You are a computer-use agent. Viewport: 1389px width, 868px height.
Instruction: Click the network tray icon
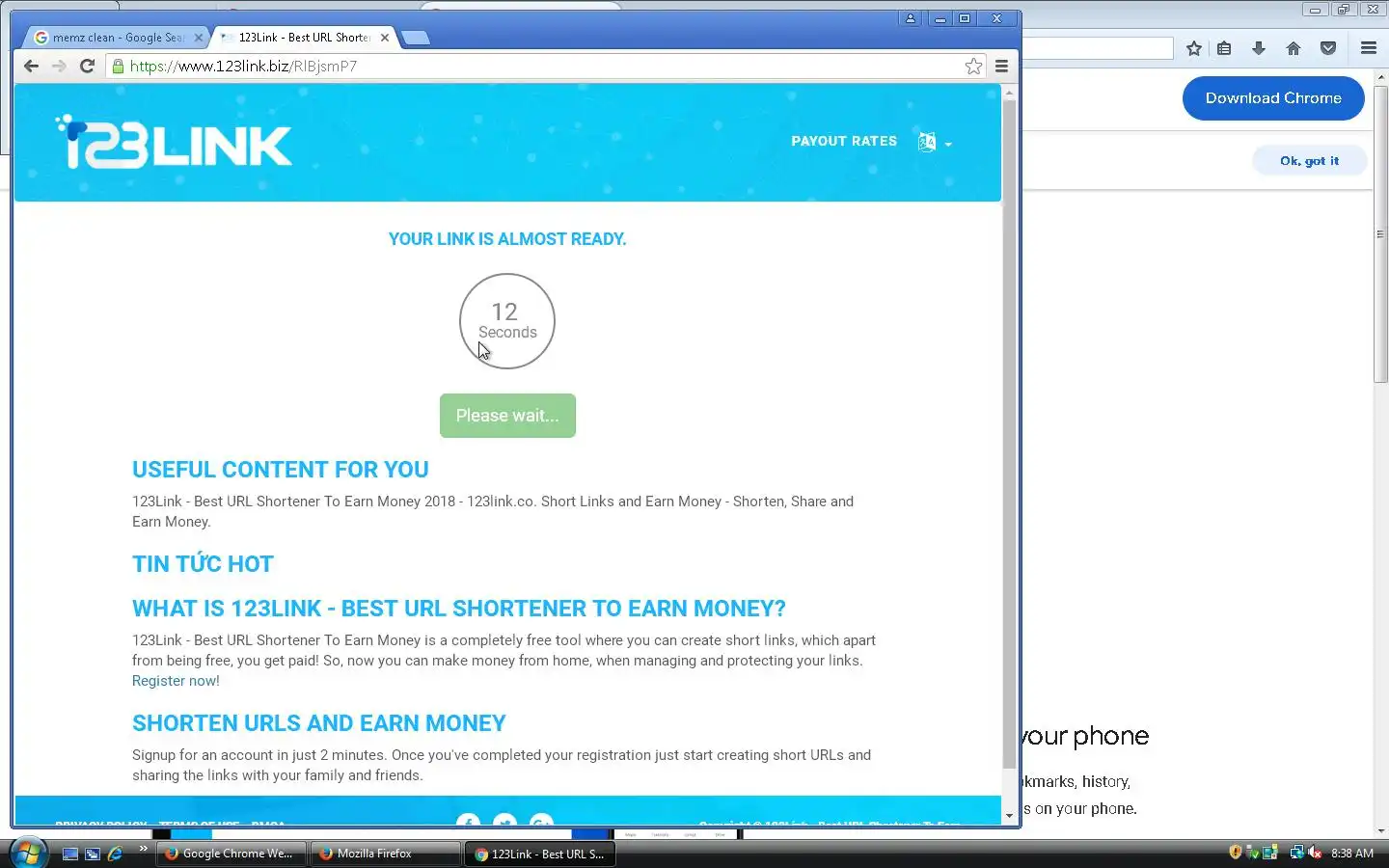[1297, 853]
